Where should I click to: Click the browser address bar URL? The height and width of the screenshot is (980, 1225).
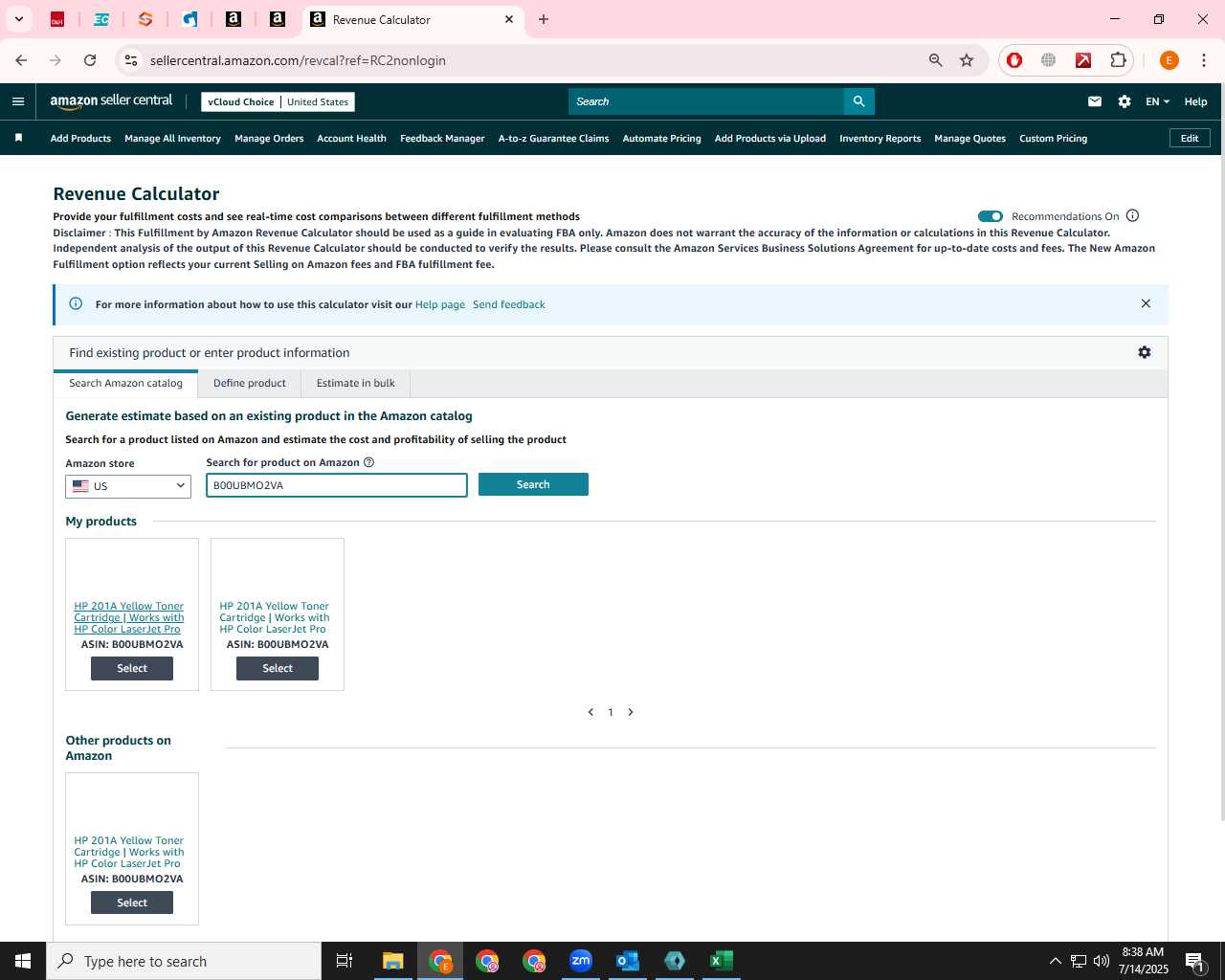(x=298, y=60)
